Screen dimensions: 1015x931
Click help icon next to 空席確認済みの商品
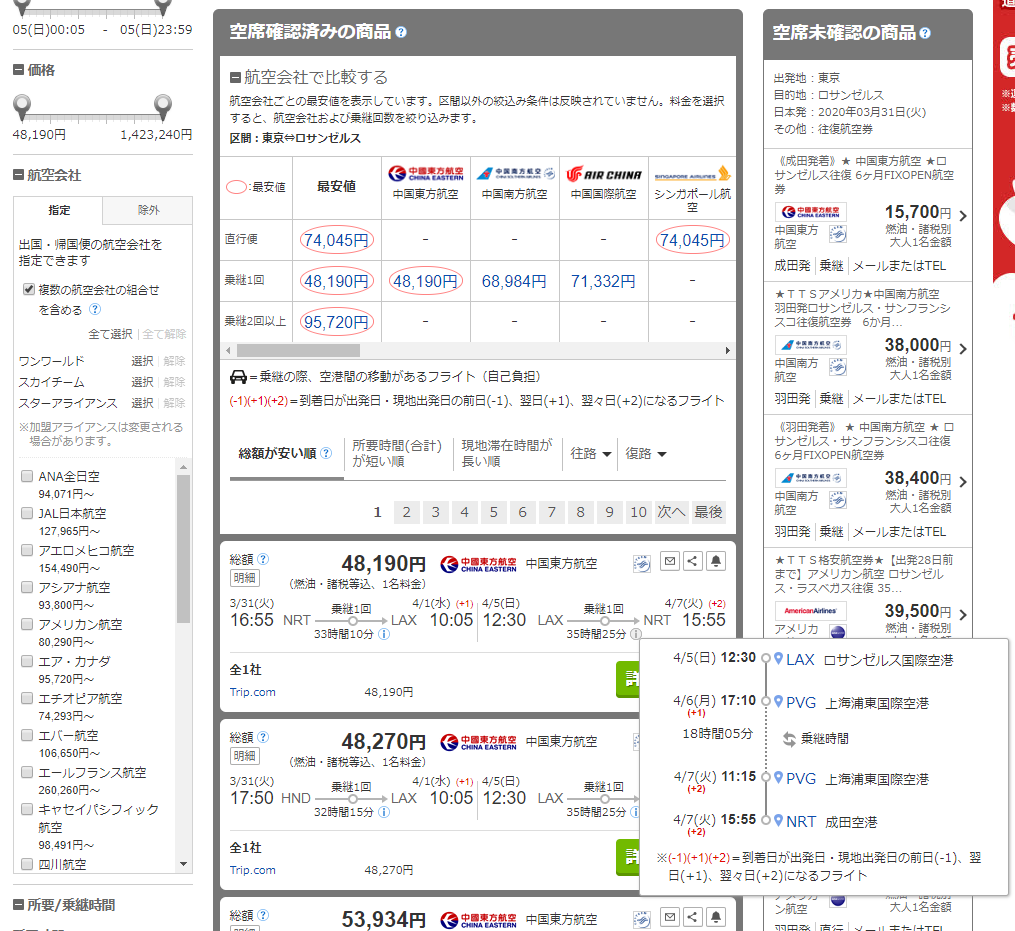pyautogui.click(x=401, y=32)
